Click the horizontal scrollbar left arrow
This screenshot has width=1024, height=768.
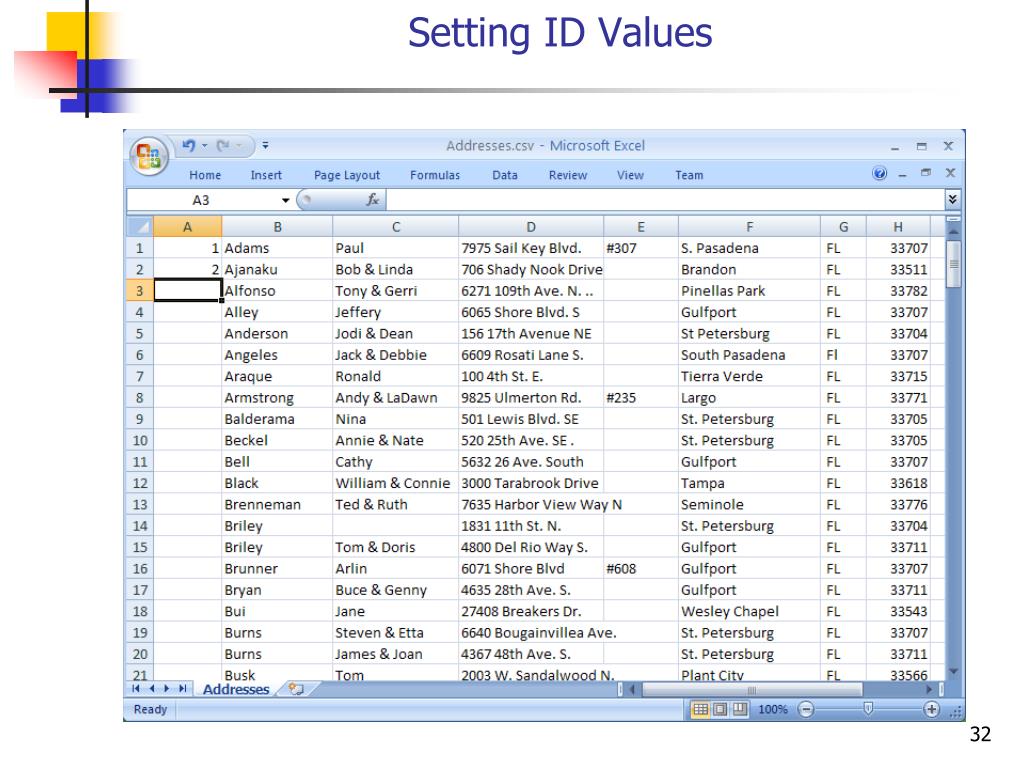pyautogui.click(x=632, y=689)
